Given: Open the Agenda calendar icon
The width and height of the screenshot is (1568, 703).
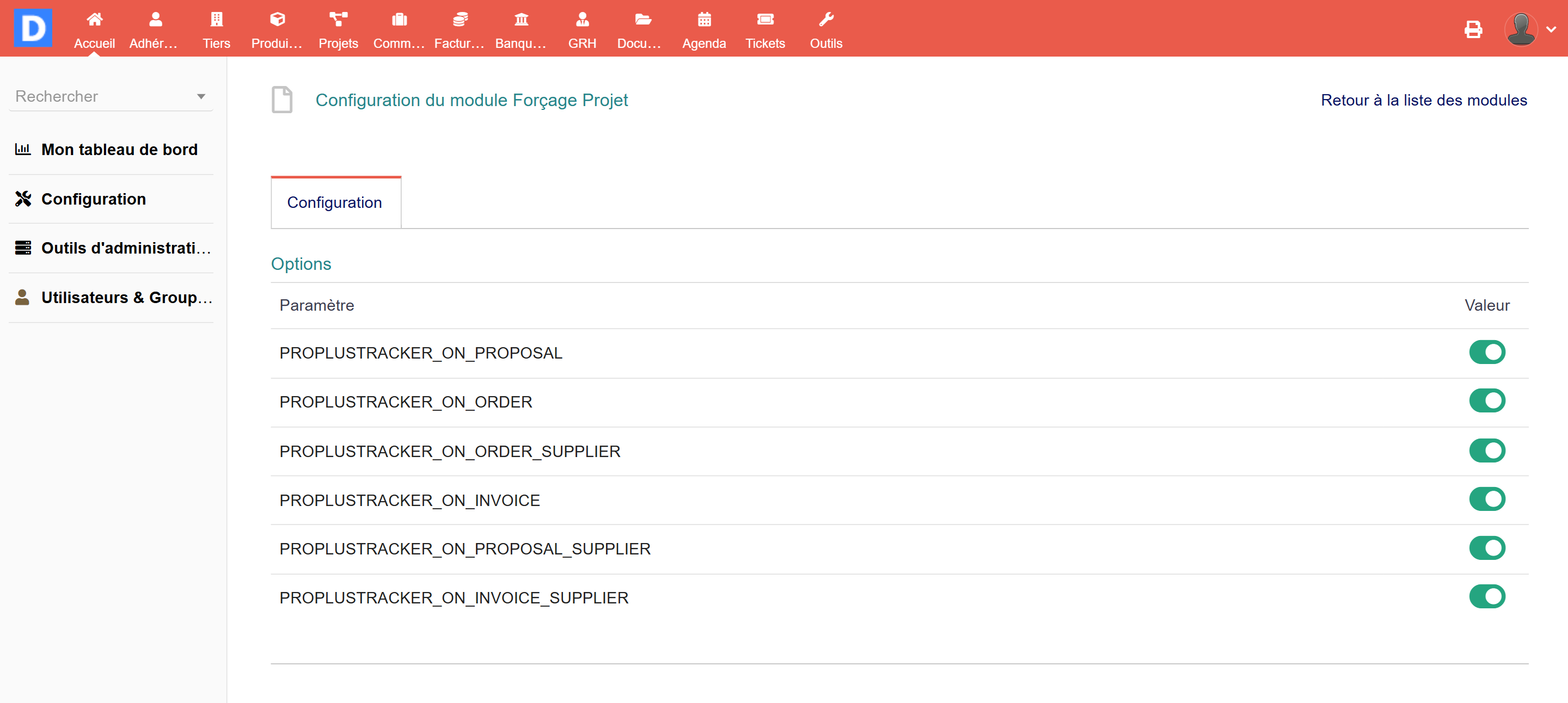Looking at the screenshot, I should tap(703, 20).
